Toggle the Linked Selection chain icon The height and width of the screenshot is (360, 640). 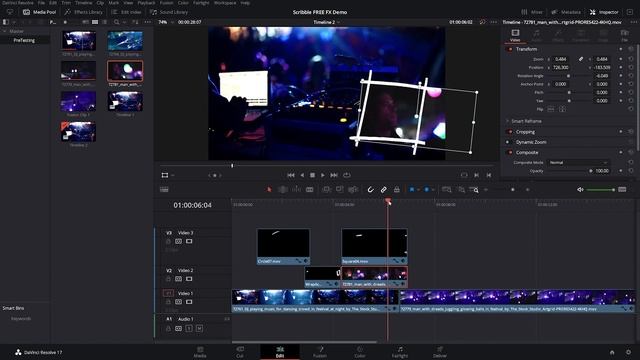[384, 189]
